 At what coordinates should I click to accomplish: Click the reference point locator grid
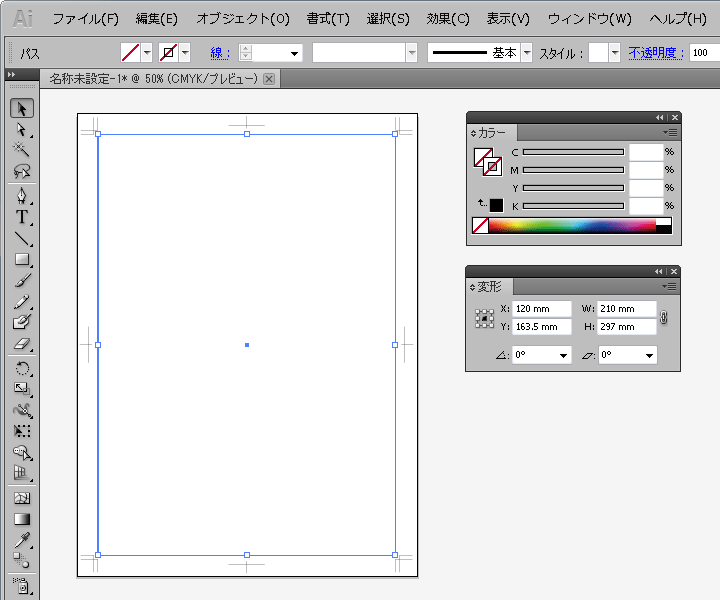[485, 318]
